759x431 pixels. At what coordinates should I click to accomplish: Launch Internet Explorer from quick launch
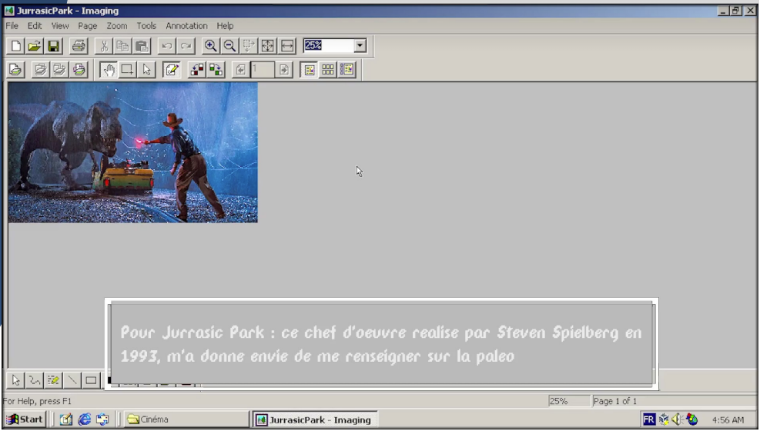point(84,419)
